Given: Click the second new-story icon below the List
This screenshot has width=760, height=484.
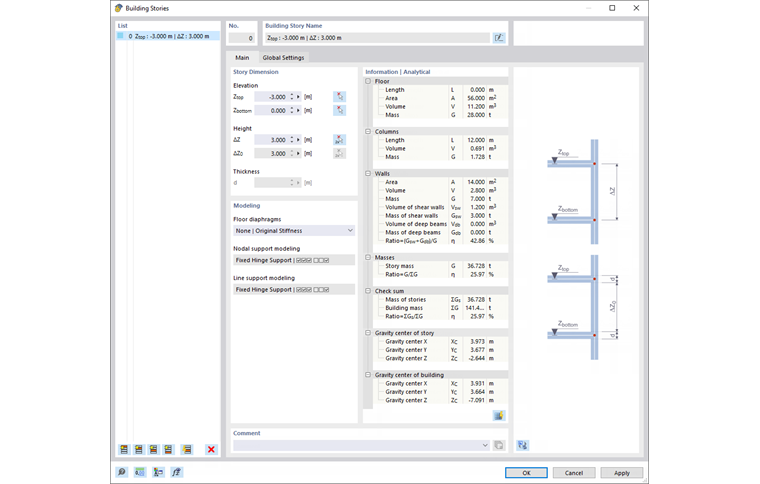Looking at the screenshot, I should [x=139, y=449].
